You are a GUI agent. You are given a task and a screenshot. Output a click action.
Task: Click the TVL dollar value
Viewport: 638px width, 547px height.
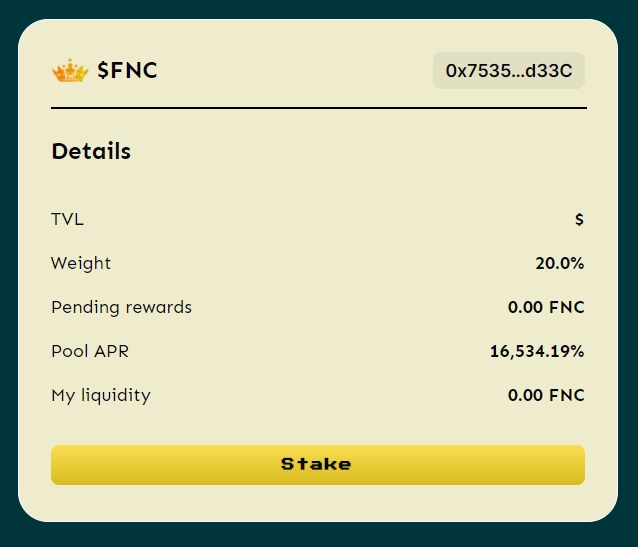pyautogui.click(x=579, y=220)
